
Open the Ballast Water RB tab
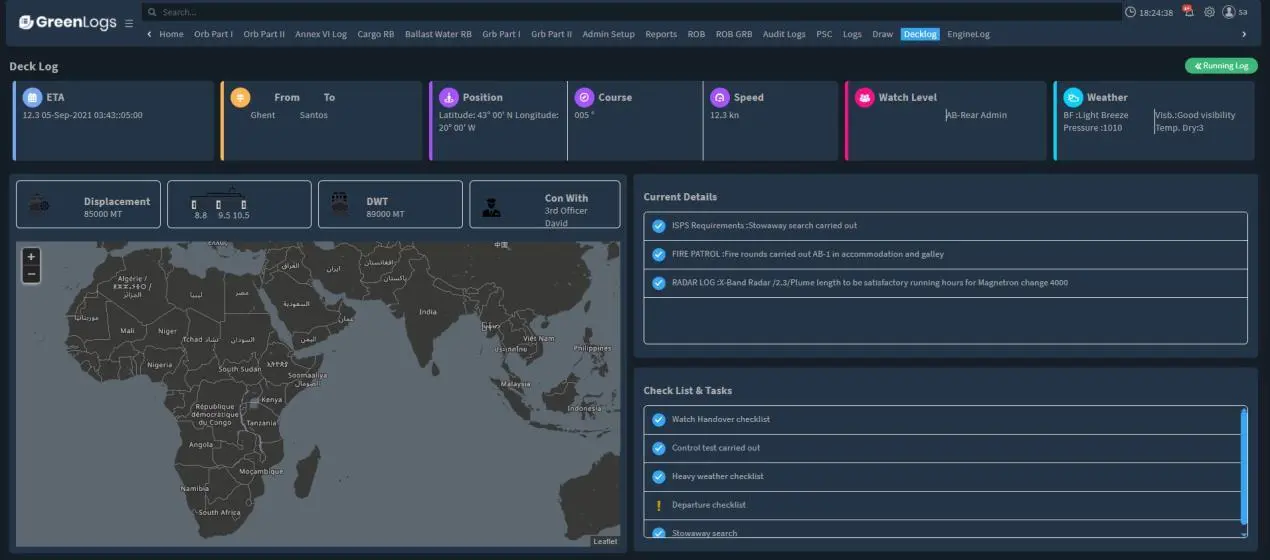(438, 34)
